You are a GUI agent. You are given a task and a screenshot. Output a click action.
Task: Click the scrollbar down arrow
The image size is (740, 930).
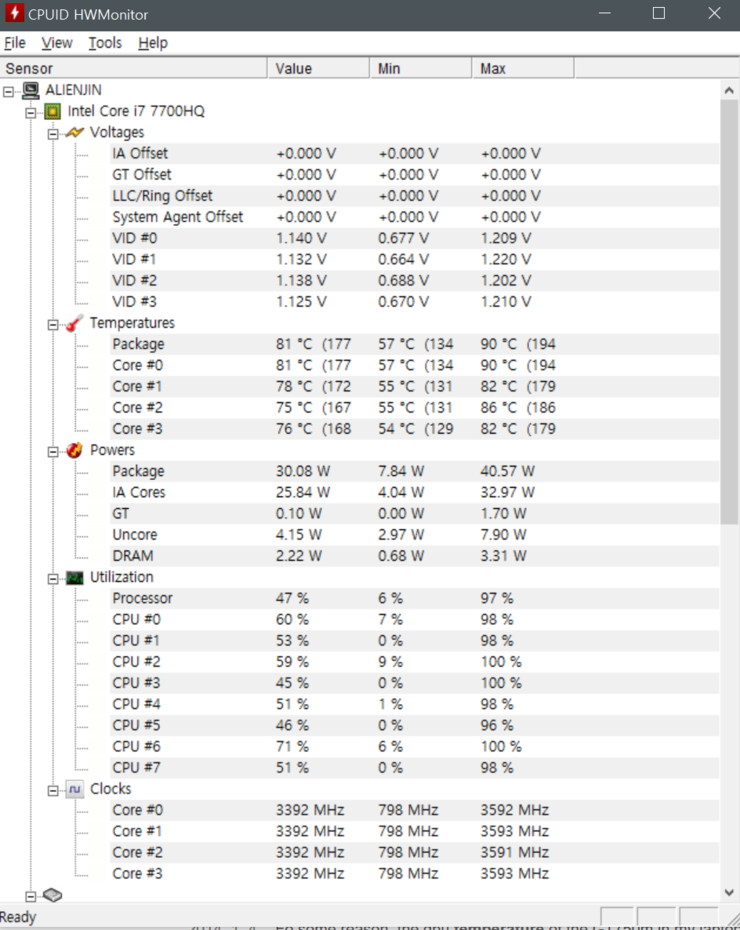click(729, 893)
